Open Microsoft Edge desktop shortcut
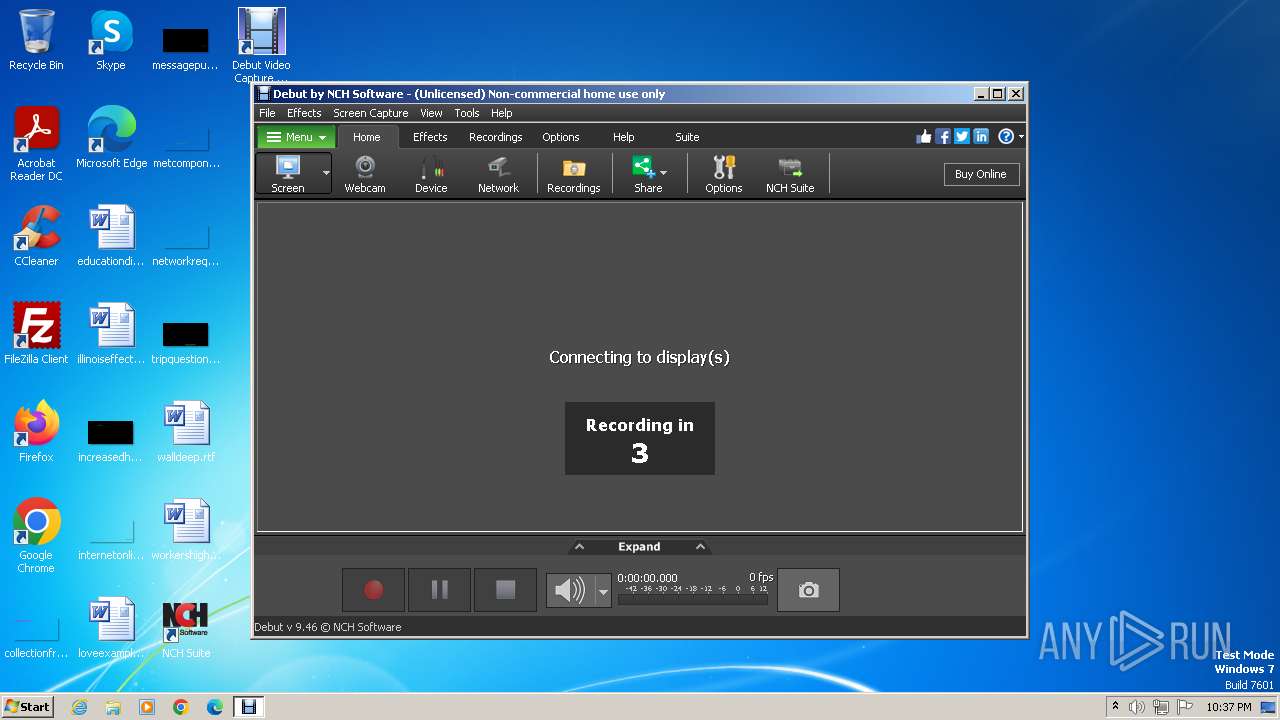Viewport: 1280px width, 720px height. 111,138
